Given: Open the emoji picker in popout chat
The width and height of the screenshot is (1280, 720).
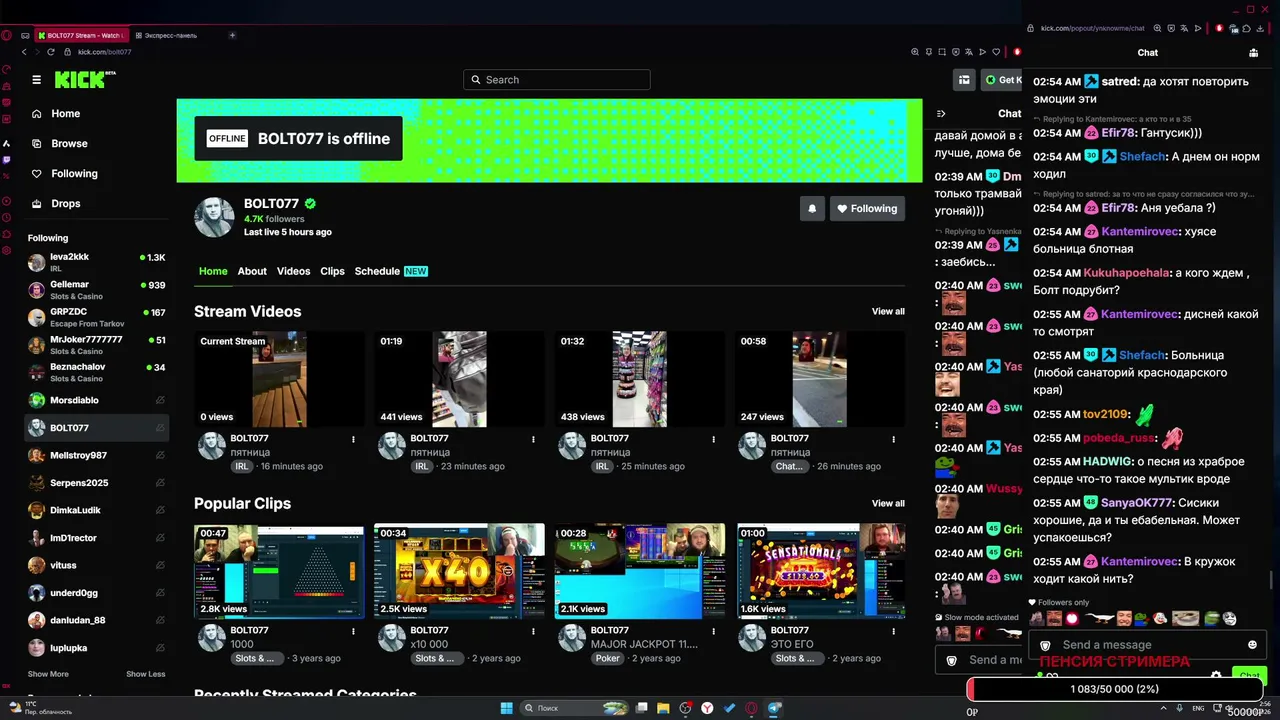Looking at the screenshot, I should pyautogui.click(x=1252, y=645).
